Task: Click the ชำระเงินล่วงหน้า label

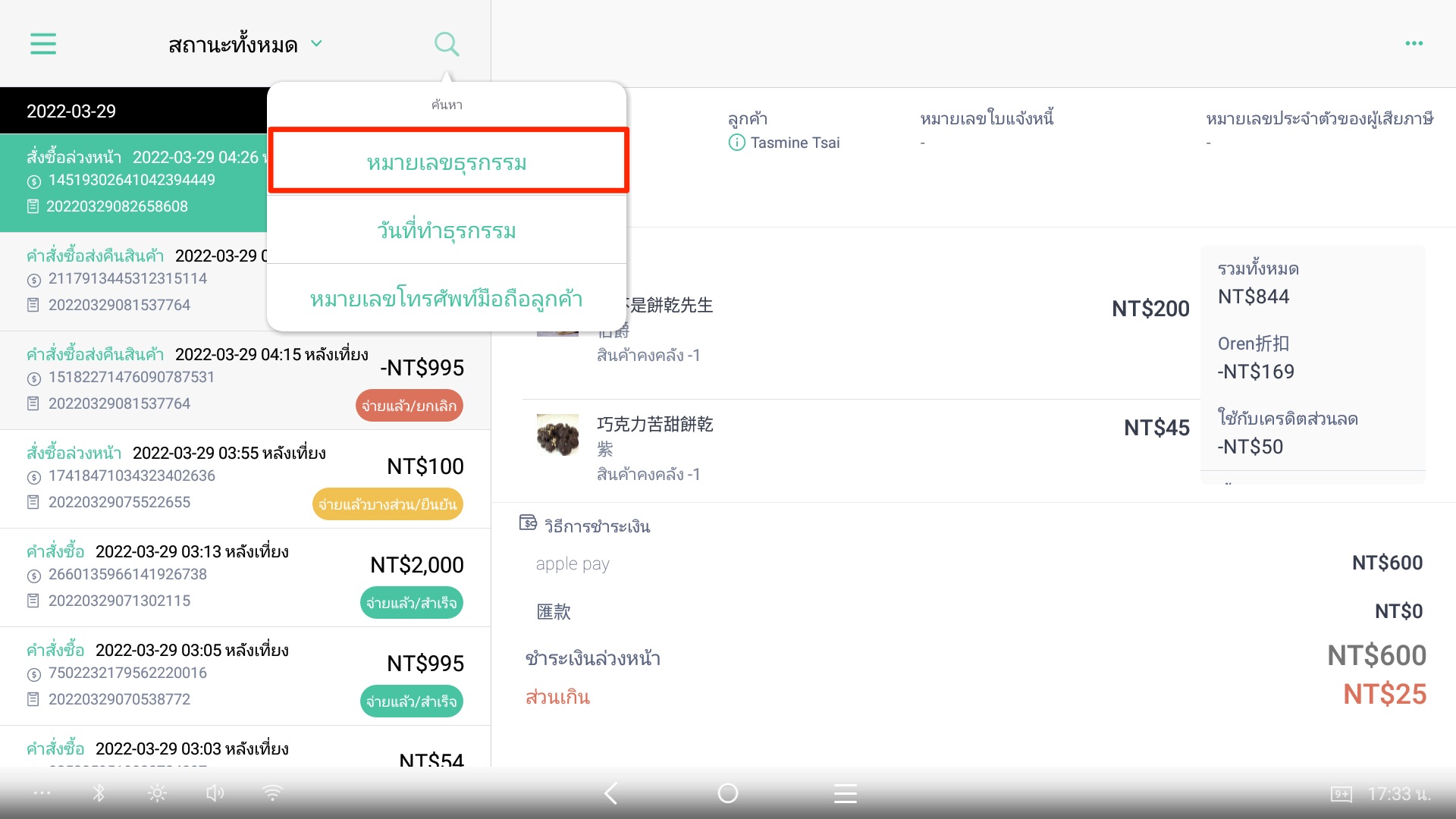Action: tap(592, 658)
